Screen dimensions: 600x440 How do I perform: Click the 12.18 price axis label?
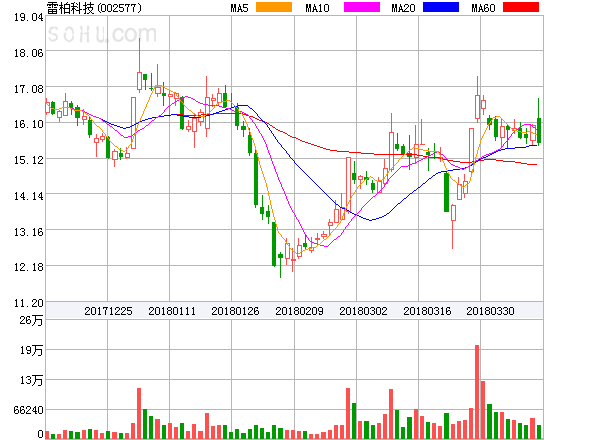tap(28, 267)
